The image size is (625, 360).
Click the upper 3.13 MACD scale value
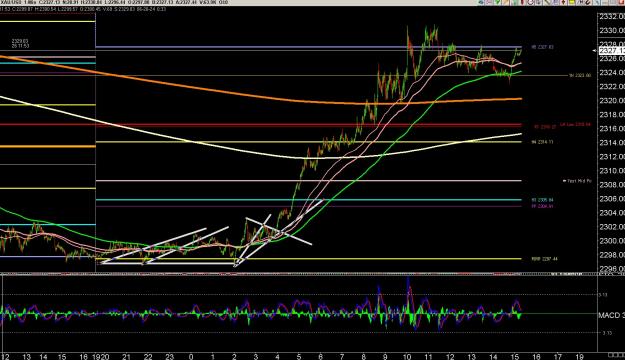603,295
